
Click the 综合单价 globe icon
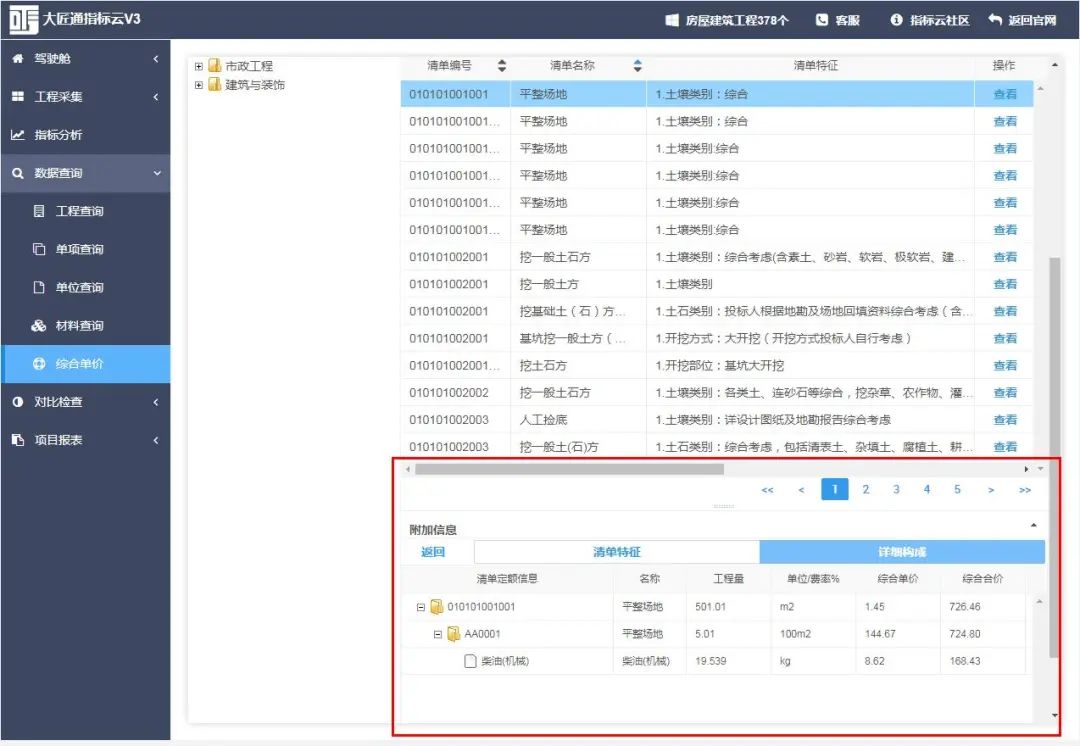[39, 364]
